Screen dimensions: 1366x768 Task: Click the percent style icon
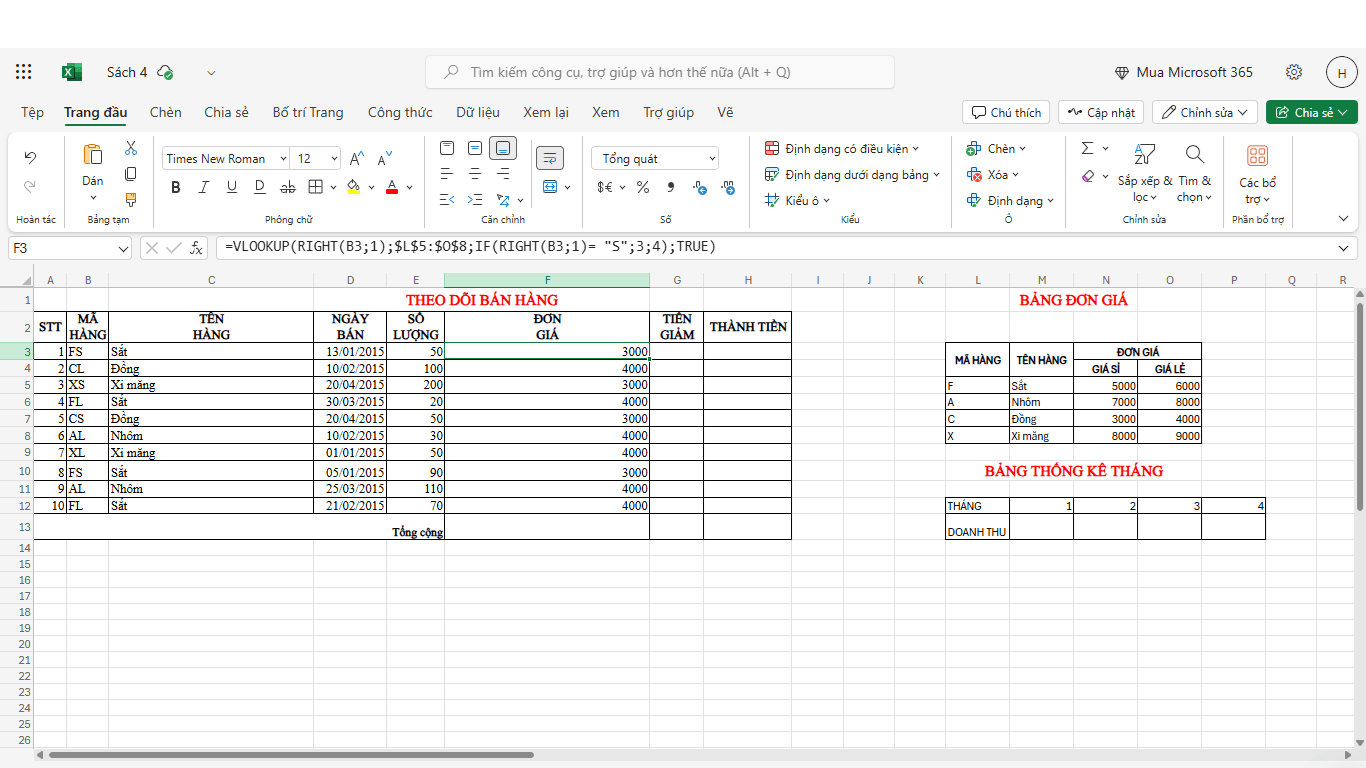click(x=643, y=187)
